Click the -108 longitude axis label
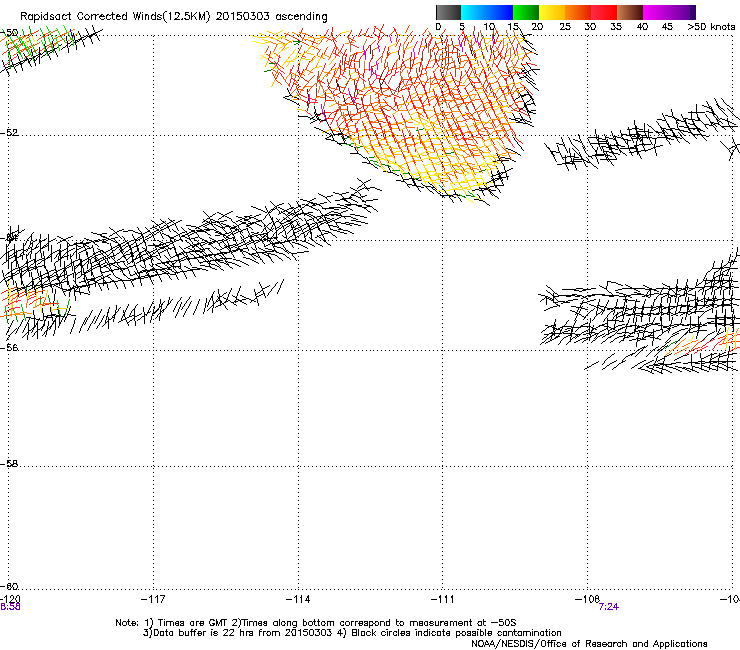Screen dimensions: 740x650 pyautogui.click(x=587, y=599)
